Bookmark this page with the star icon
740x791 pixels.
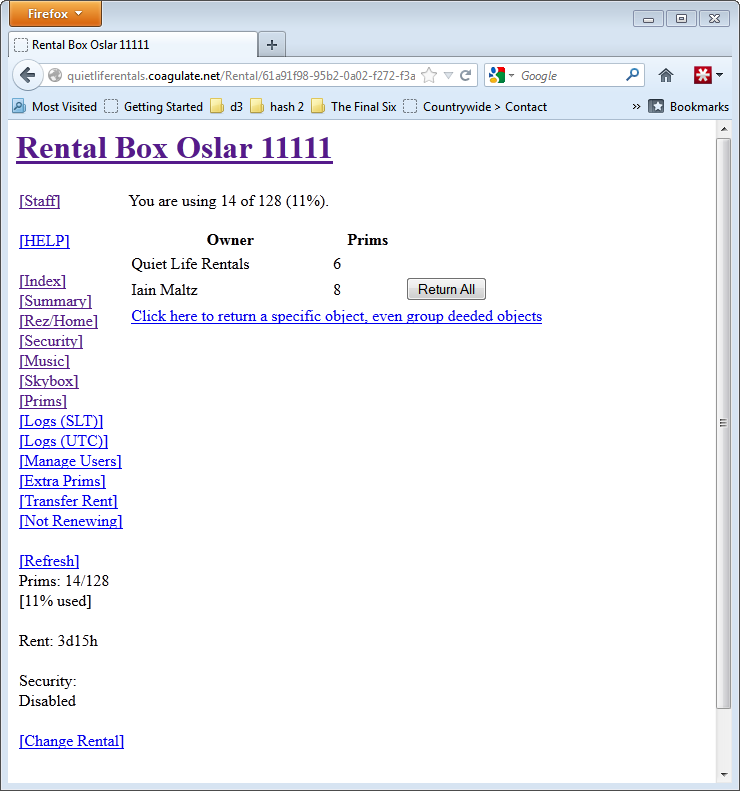point(429,76)
